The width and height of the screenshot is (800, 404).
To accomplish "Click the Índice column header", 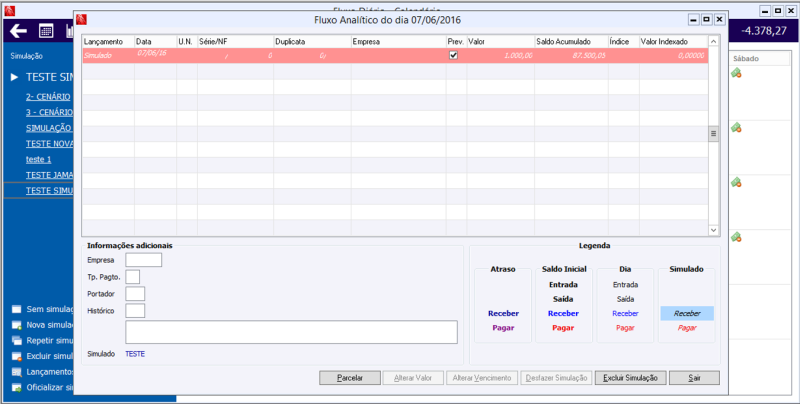I will pyautogui.click(x=623, y=41).
